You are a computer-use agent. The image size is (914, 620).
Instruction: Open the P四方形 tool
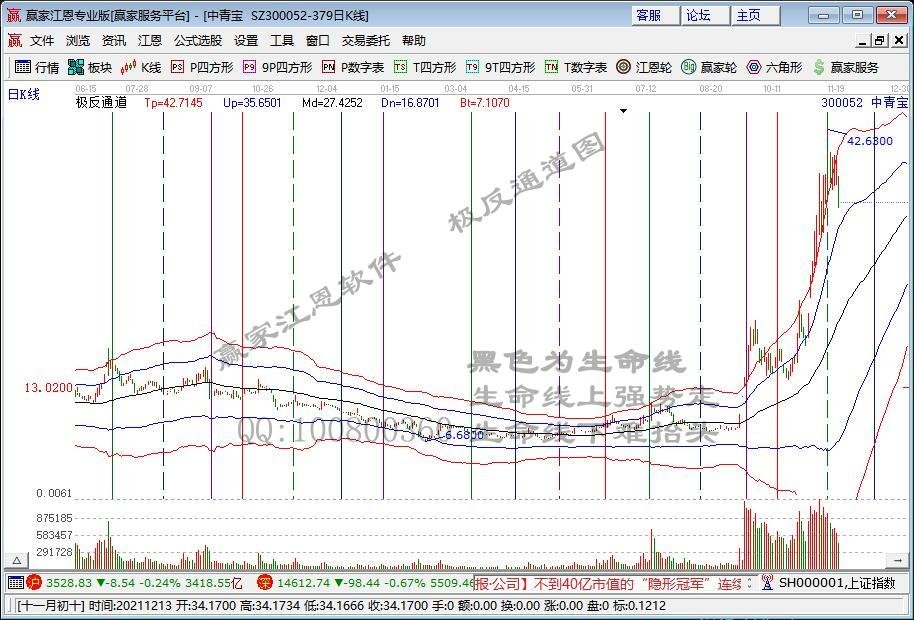click(202, 68)
